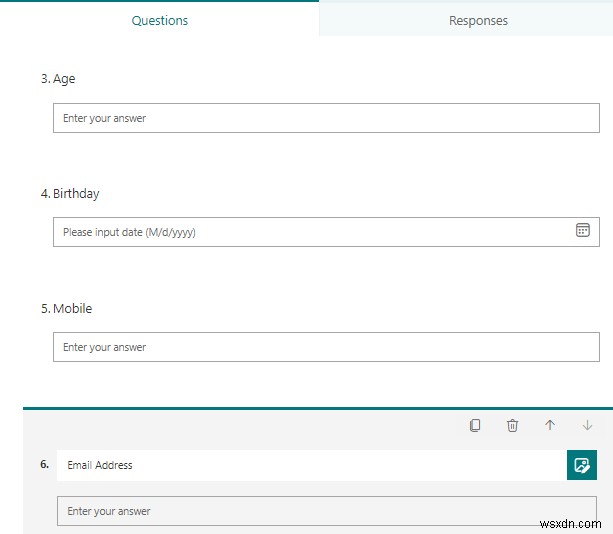This screenshot has height=534, width=613.
Task: Click the blank gray space left of the copy icon
Action: point(250,425)
